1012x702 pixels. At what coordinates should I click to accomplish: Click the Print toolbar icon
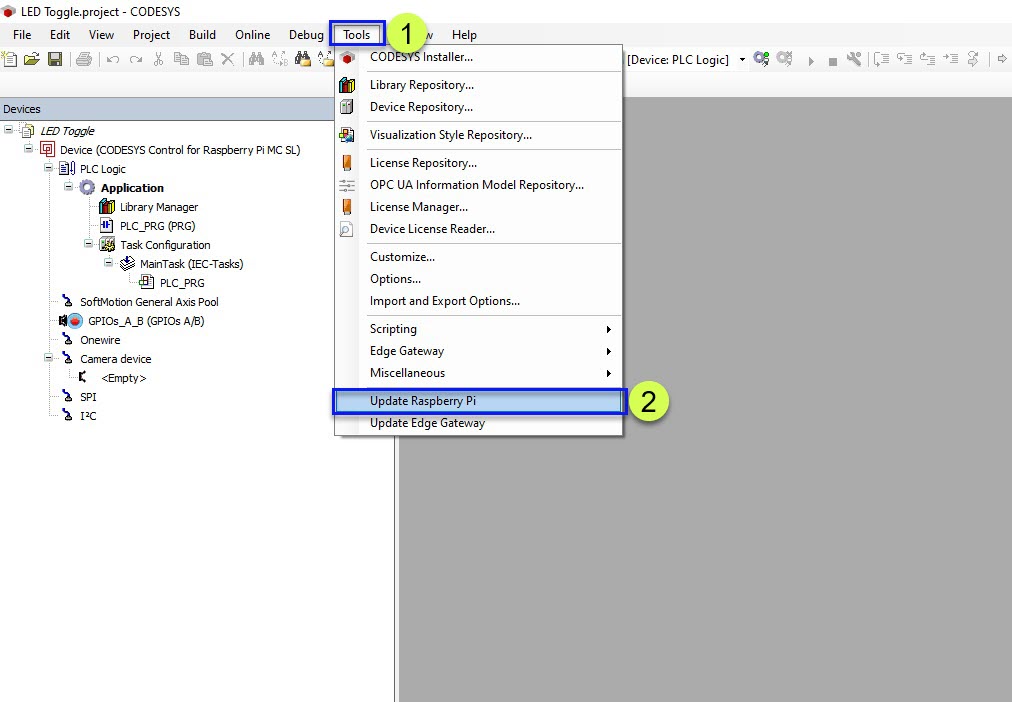(84, 60)
